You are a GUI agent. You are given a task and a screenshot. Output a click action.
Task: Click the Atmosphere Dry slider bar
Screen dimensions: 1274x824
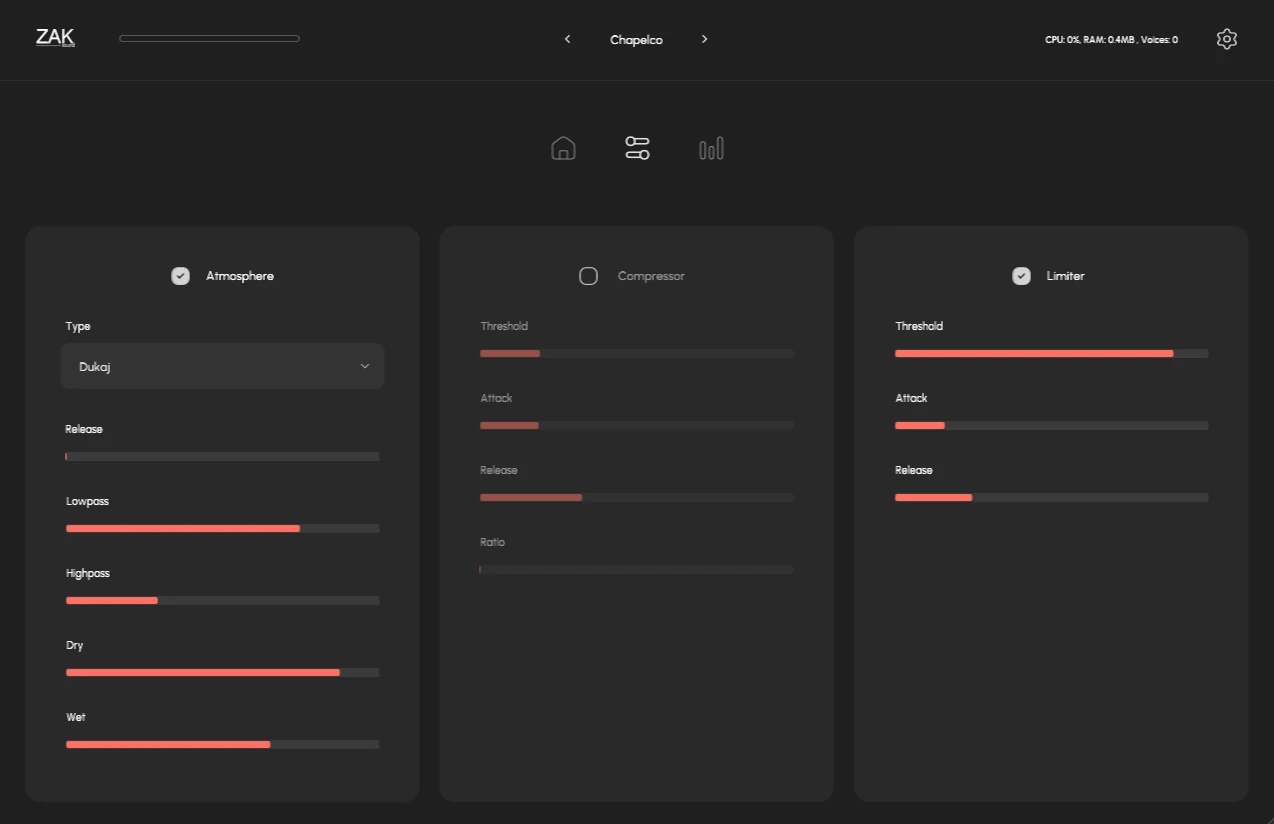point(222,672)
